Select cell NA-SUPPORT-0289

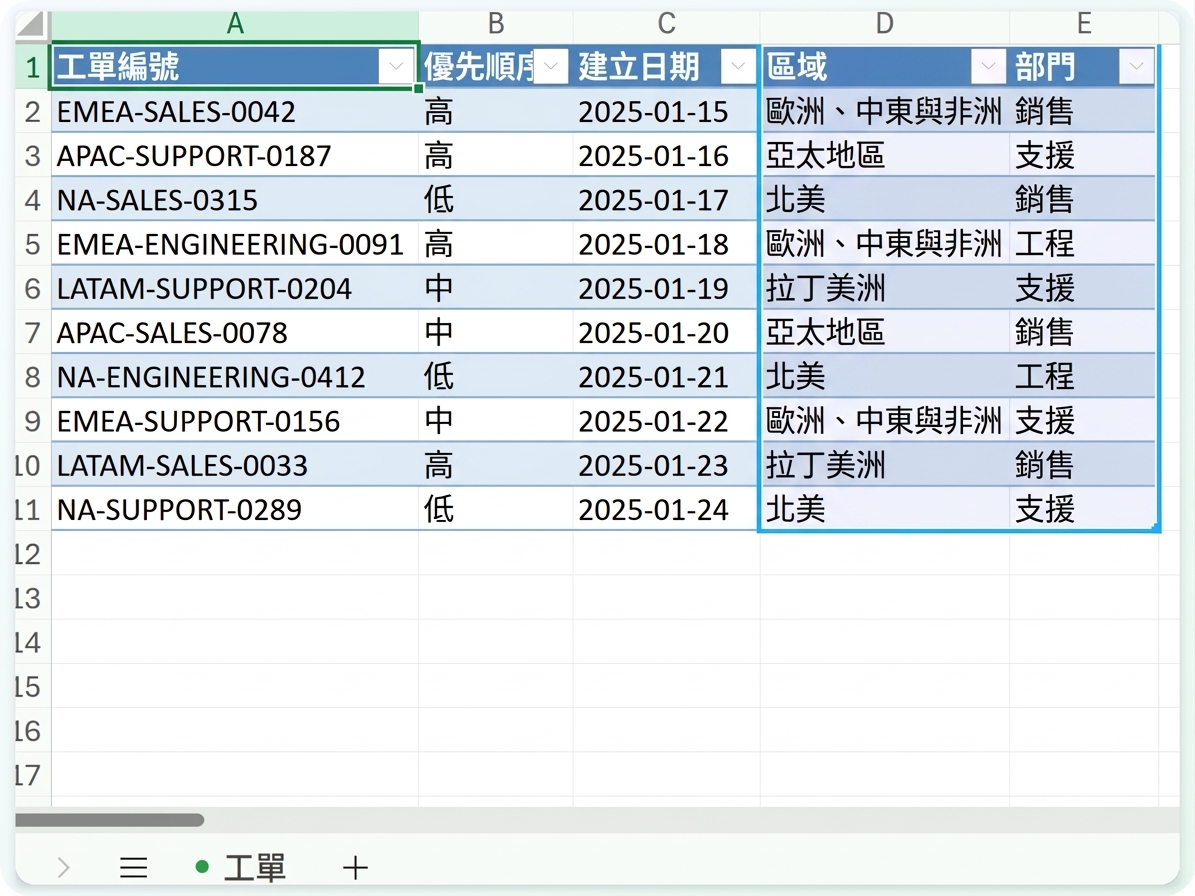[235, 509]
